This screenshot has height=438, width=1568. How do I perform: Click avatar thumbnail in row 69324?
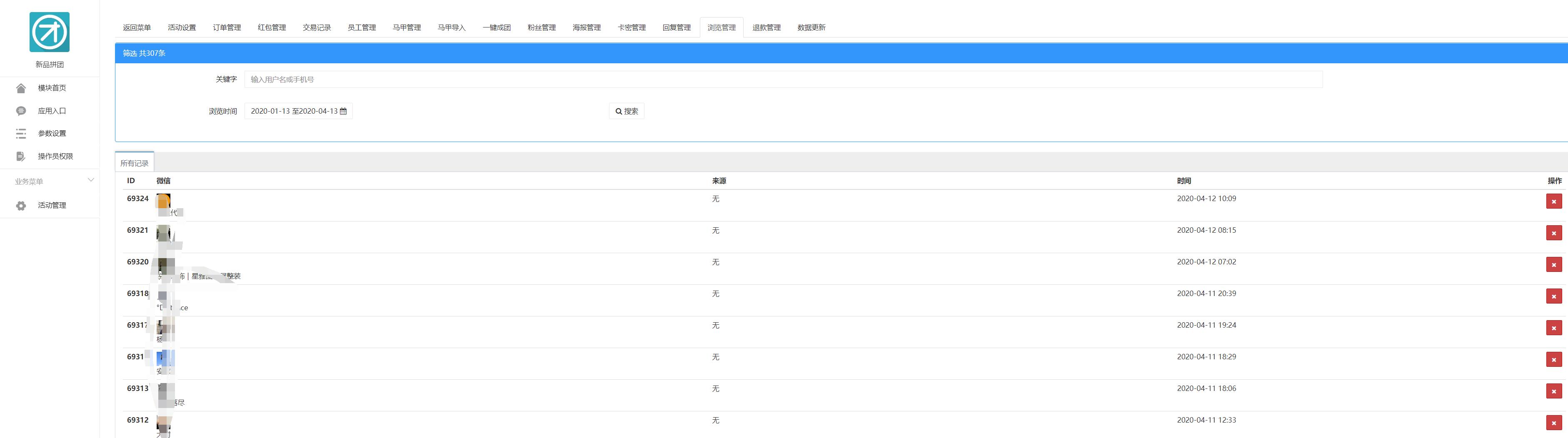(x=163, y=201)
